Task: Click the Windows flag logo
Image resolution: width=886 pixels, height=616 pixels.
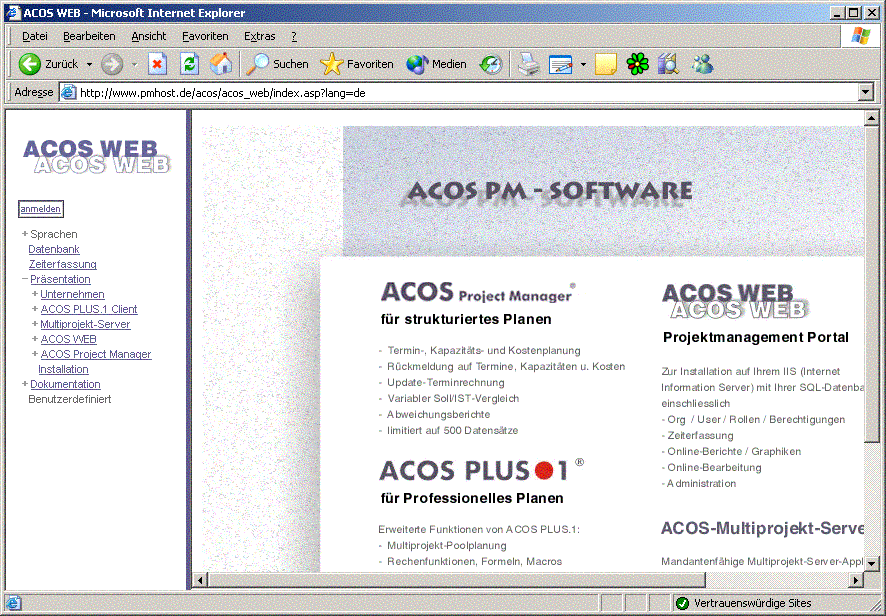Action: tap(861, 36)
